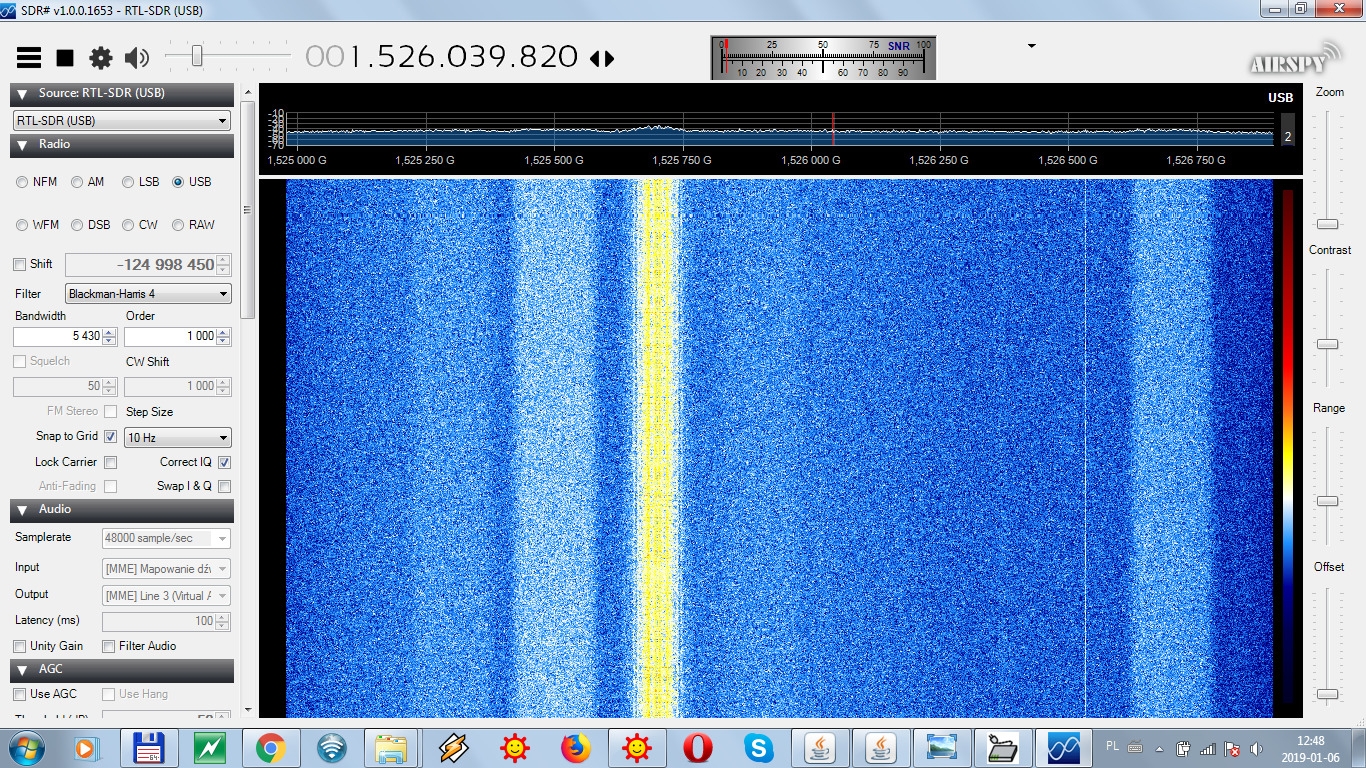Click the Airspy logo
This screenshot has width=1366, height=768.
(x=1293, y=59)
